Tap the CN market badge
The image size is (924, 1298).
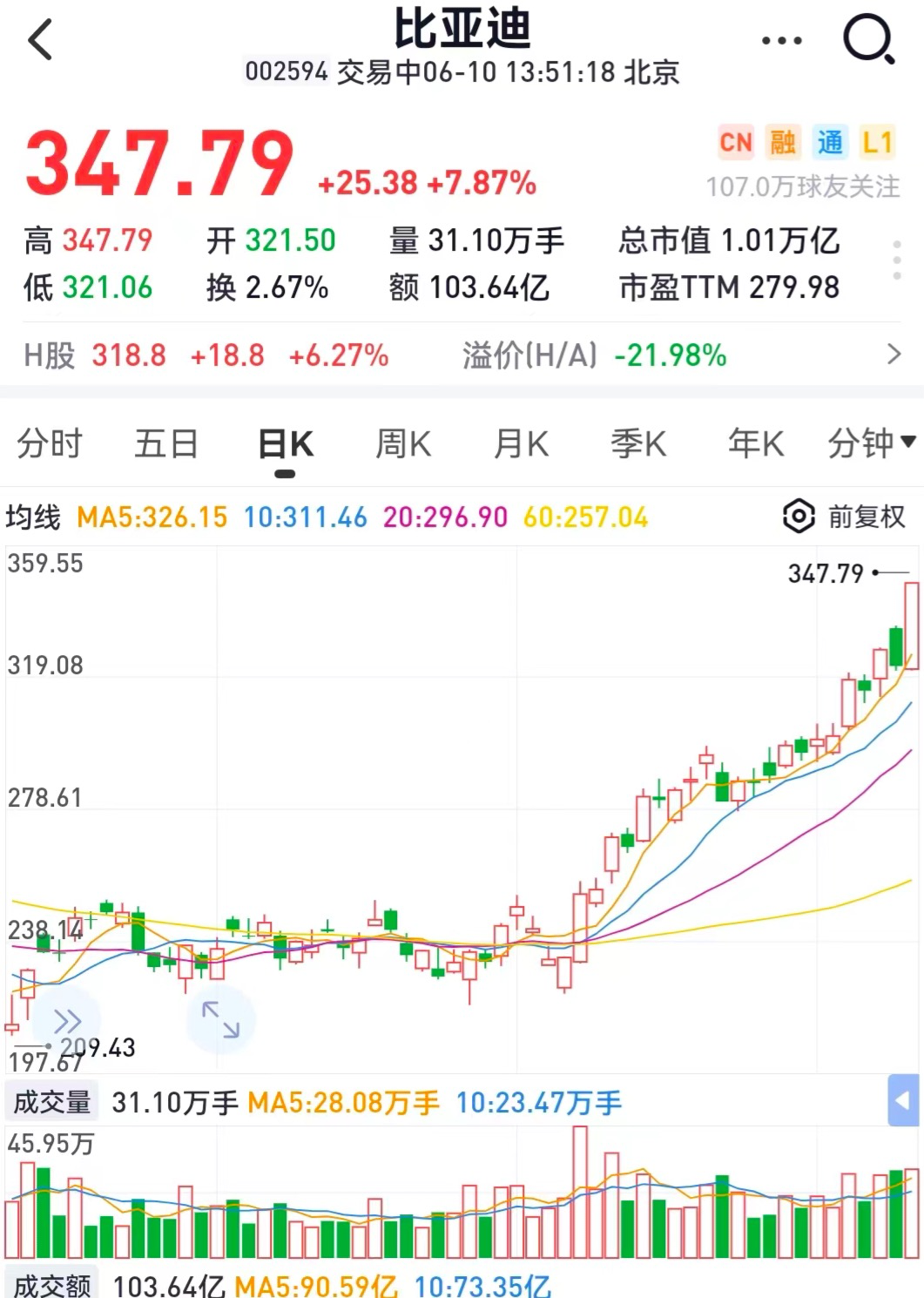pos(736,142)
